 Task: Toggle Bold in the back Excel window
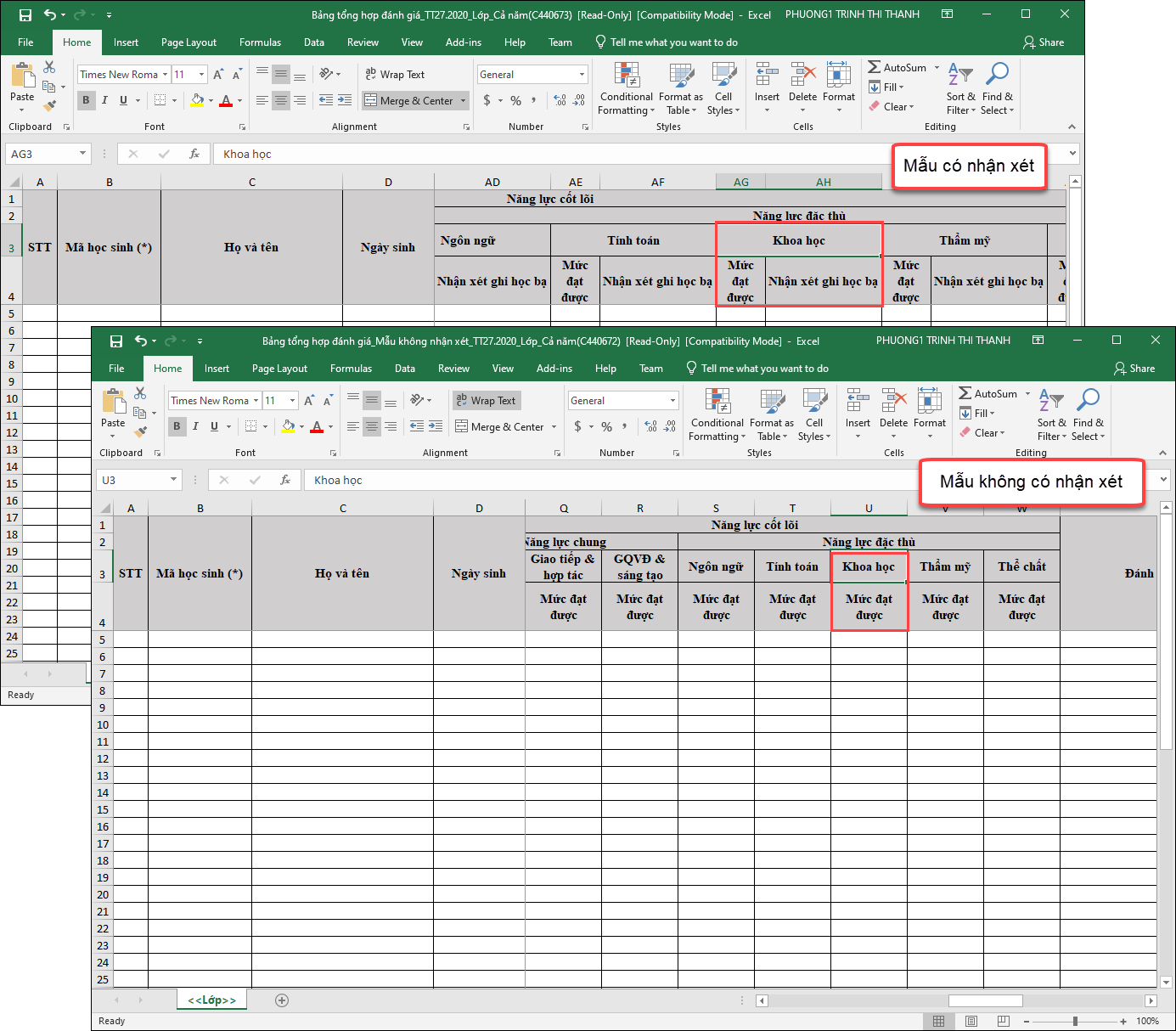click(x=86, y=100)
